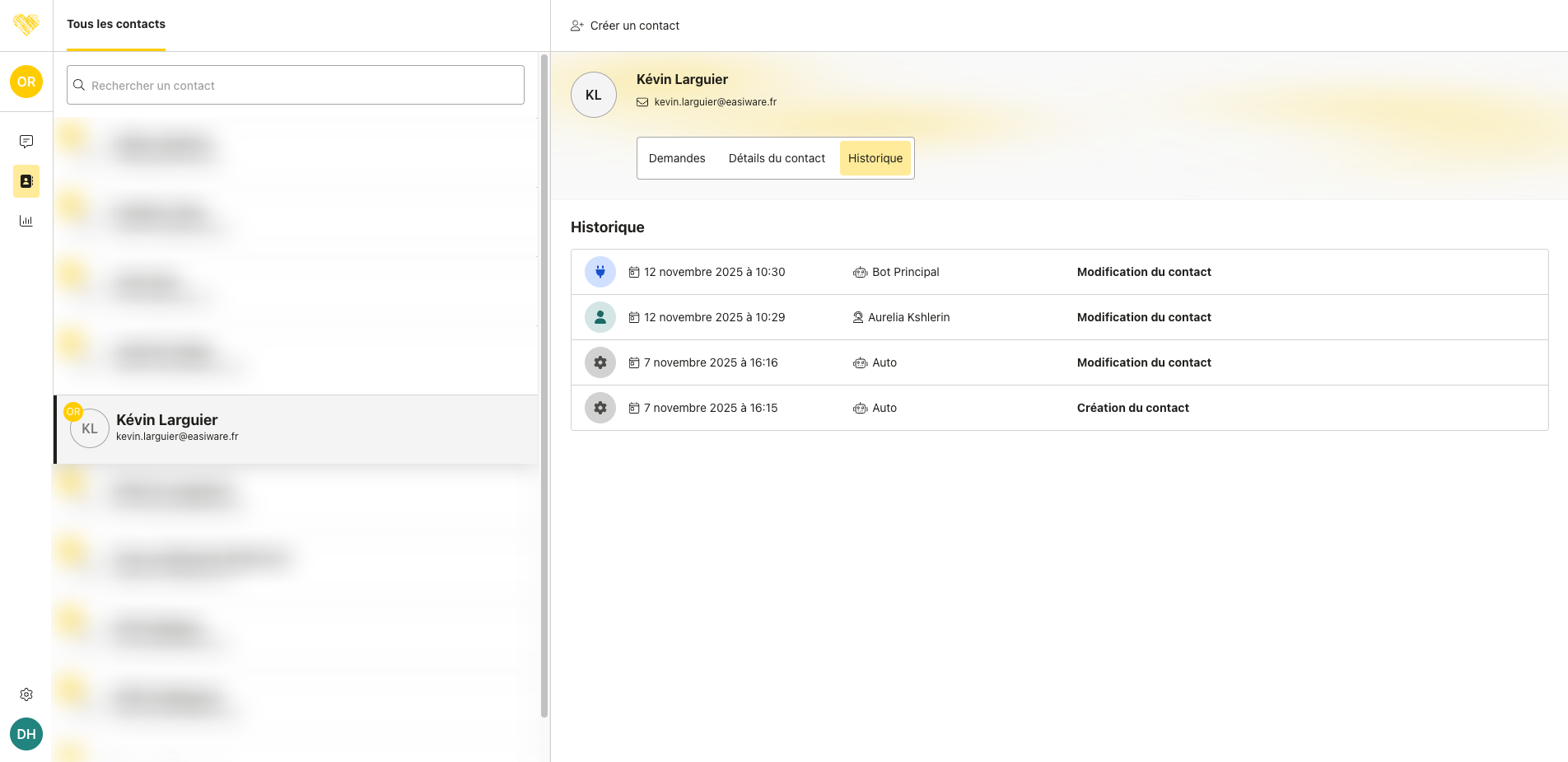Click the heart logo at top left
This screenshot has height=762, width=1568.
coord(26,25)
